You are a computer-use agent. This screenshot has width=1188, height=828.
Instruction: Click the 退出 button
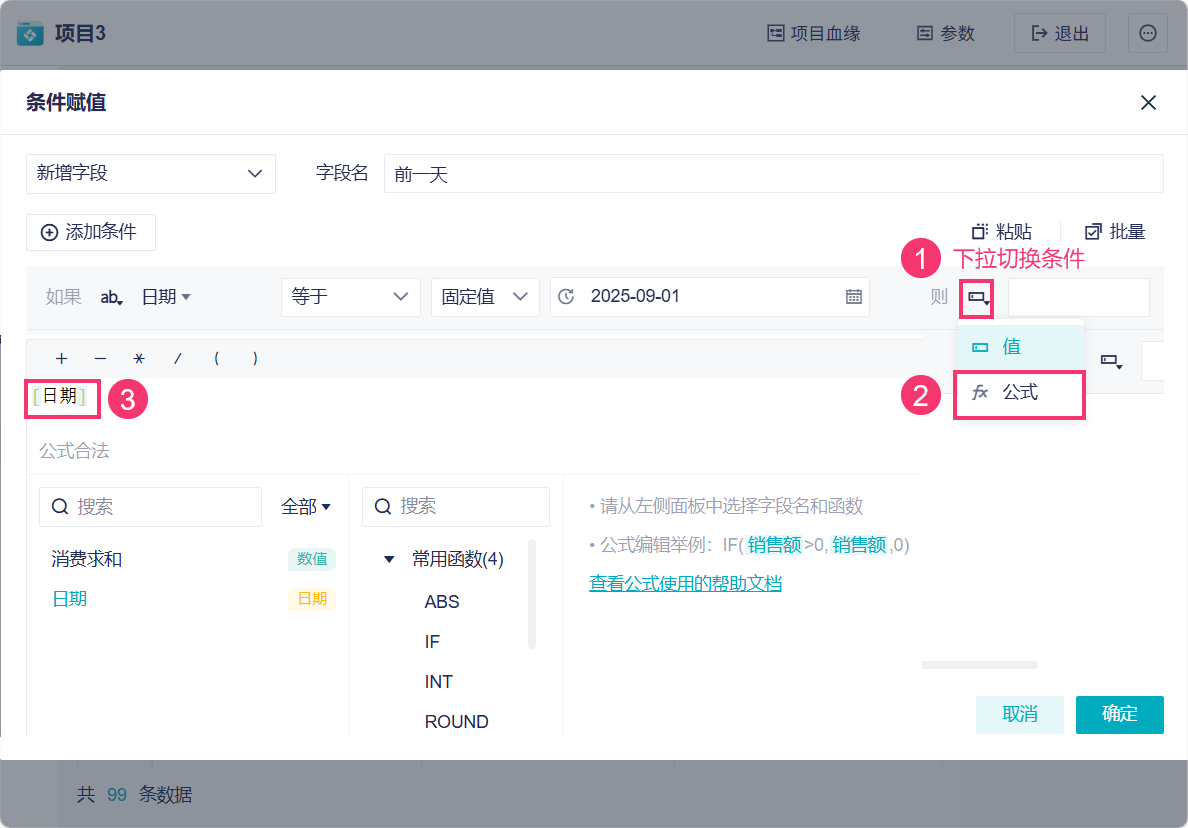[x=1060, y=33]
